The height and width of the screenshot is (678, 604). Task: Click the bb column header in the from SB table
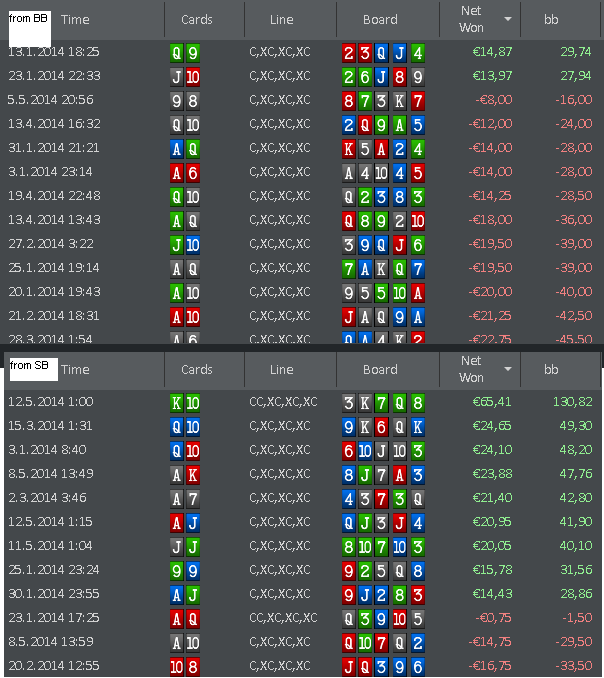coord(551,369)
